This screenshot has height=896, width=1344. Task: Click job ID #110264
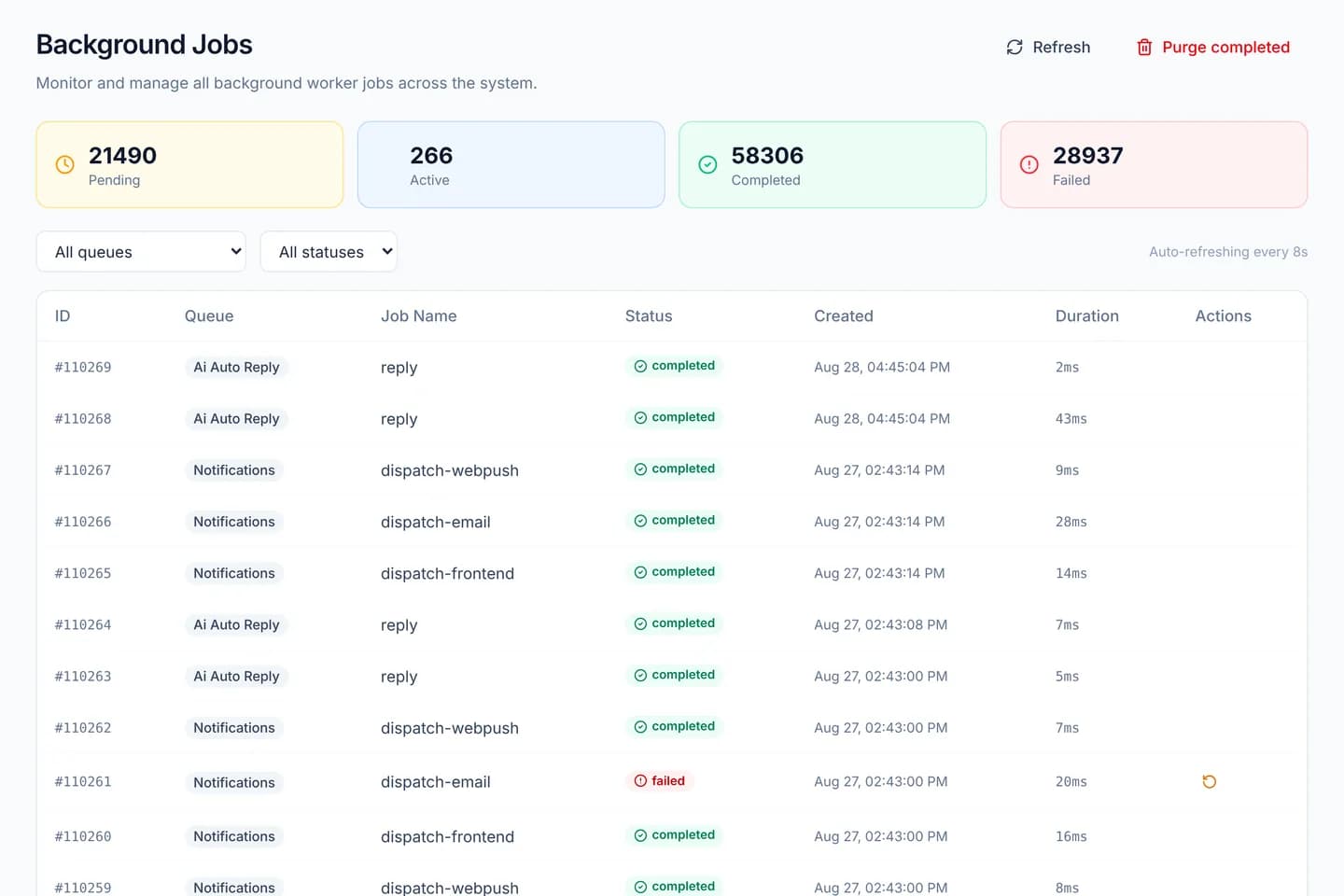click(83, 624)
